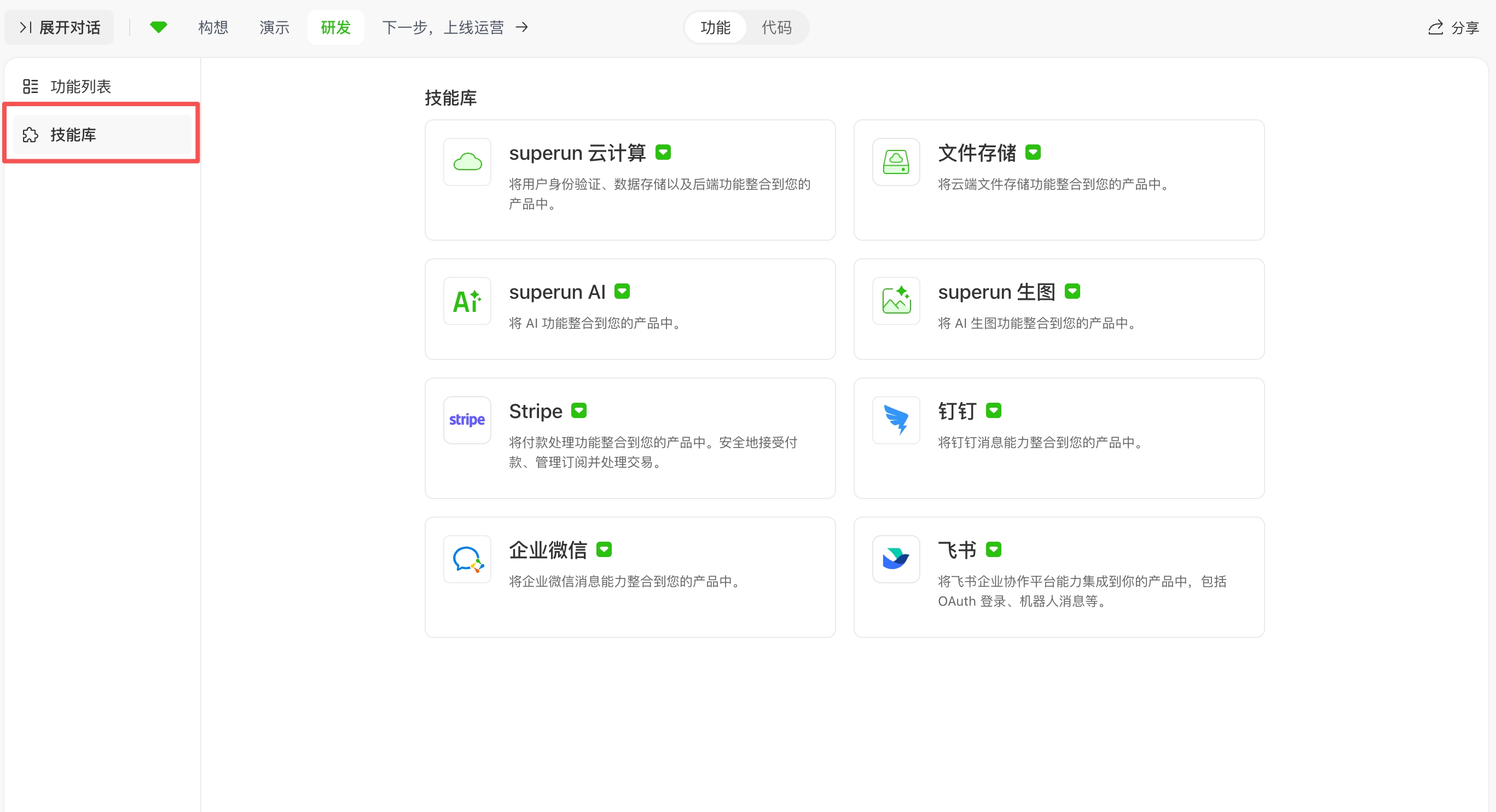Click the green diamond icon in top bar
1496x812 pixels.
[158, 27]
